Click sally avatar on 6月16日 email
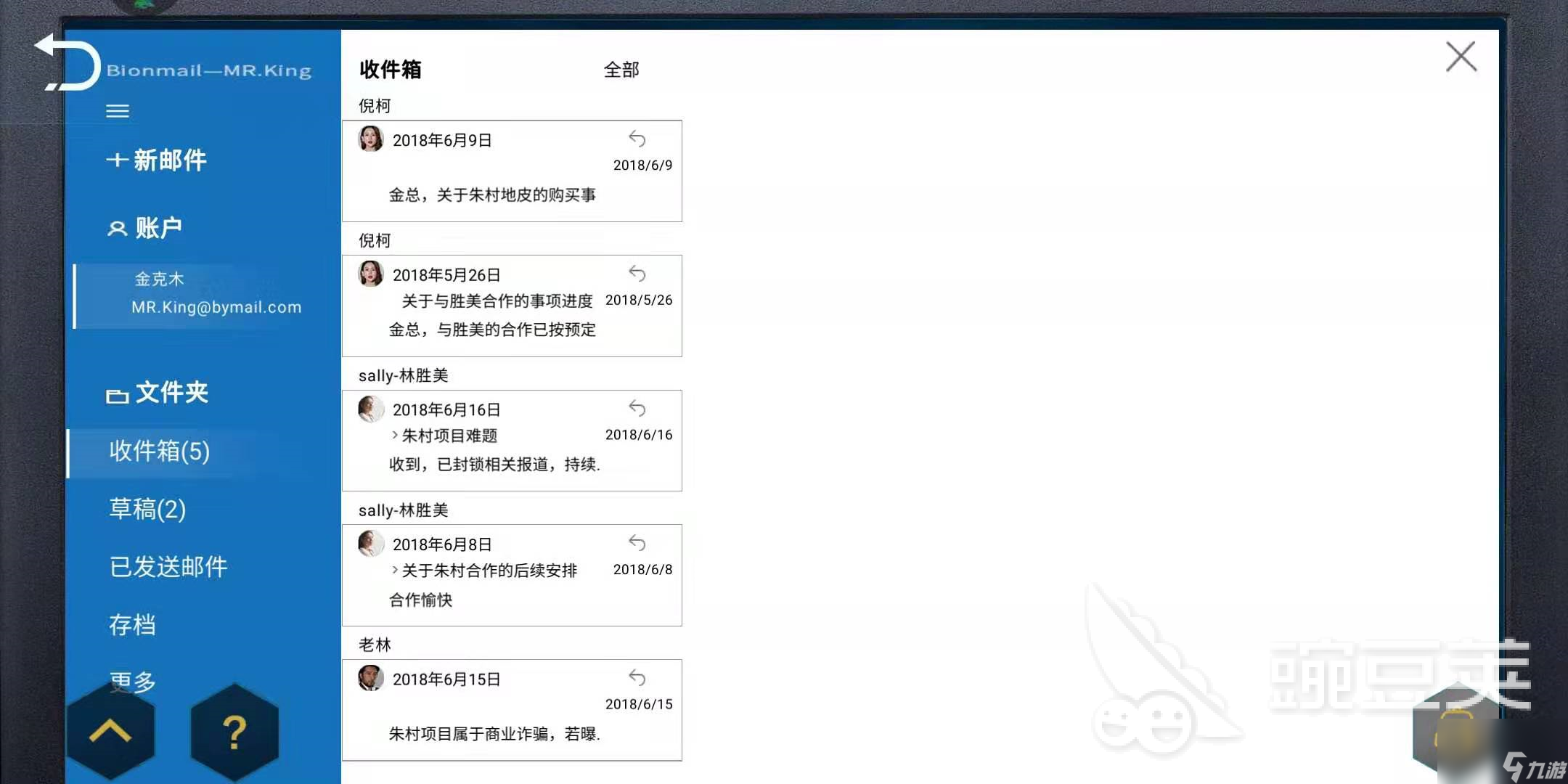Viewport: 1568px width, 784px height. [x=371, y=409]
